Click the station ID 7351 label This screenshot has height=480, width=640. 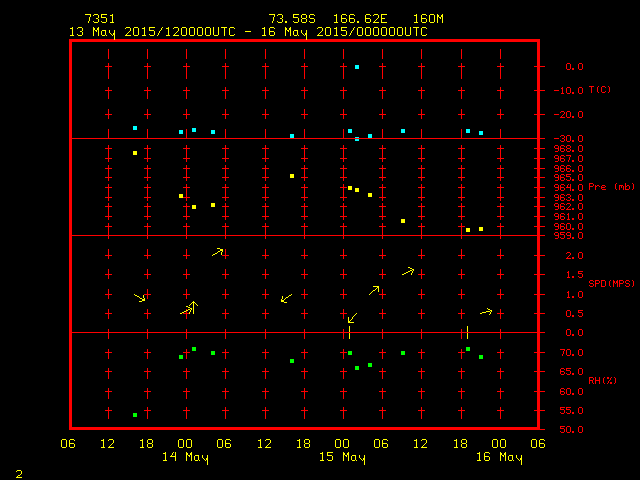pos(101,19)
